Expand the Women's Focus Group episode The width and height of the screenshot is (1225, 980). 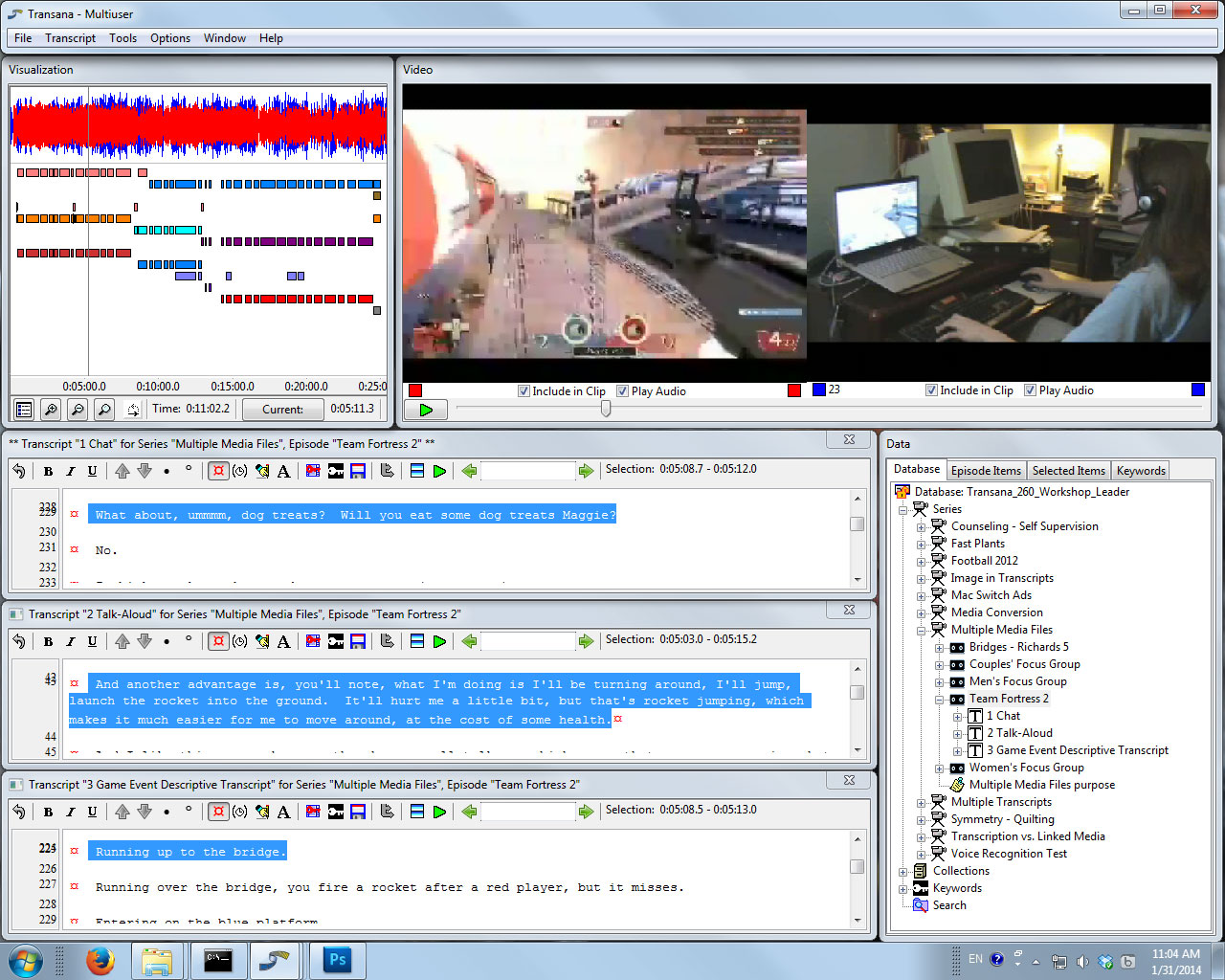pyautogui.click(x=939, y=768)
